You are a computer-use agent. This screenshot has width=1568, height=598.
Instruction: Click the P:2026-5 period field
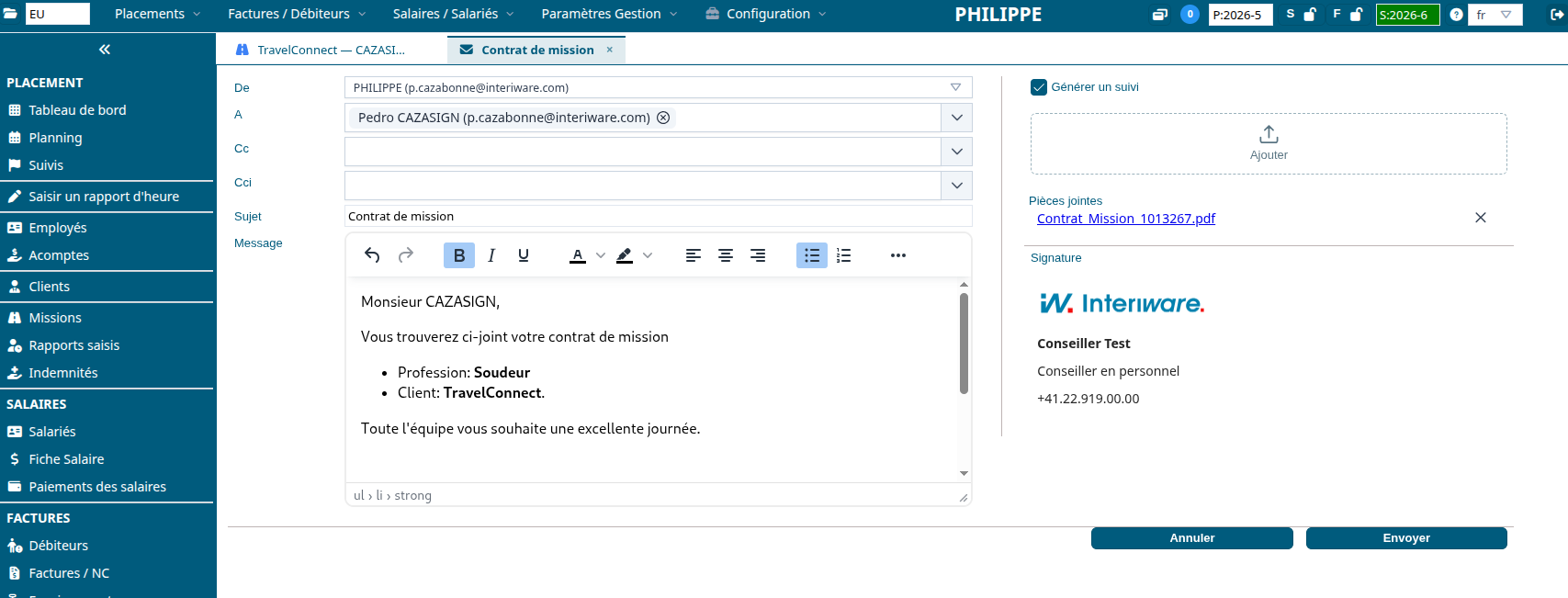click(x=1240, y=15)
